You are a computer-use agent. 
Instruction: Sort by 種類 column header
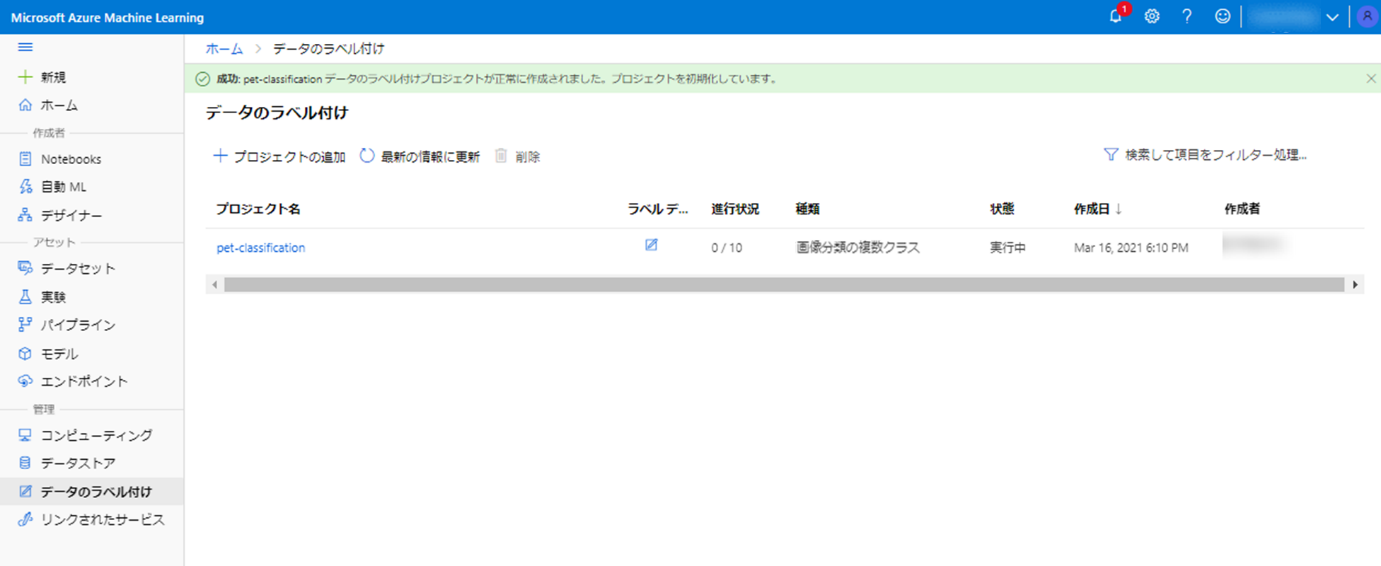point(808,209)
